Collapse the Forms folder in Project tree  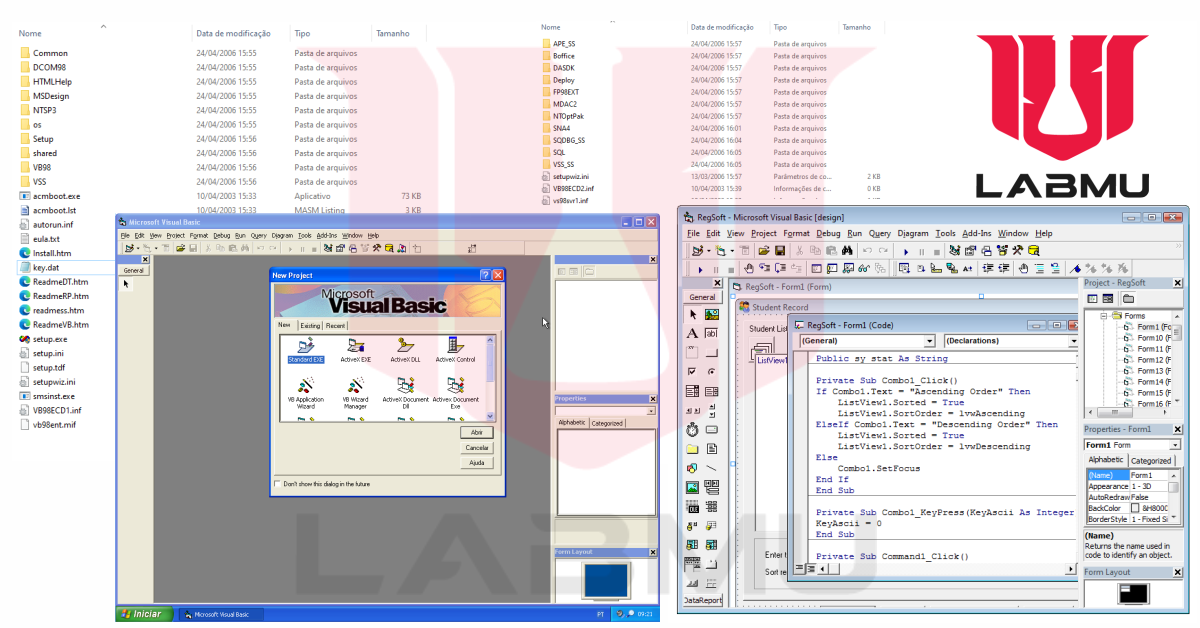[x=1104, y=316]
